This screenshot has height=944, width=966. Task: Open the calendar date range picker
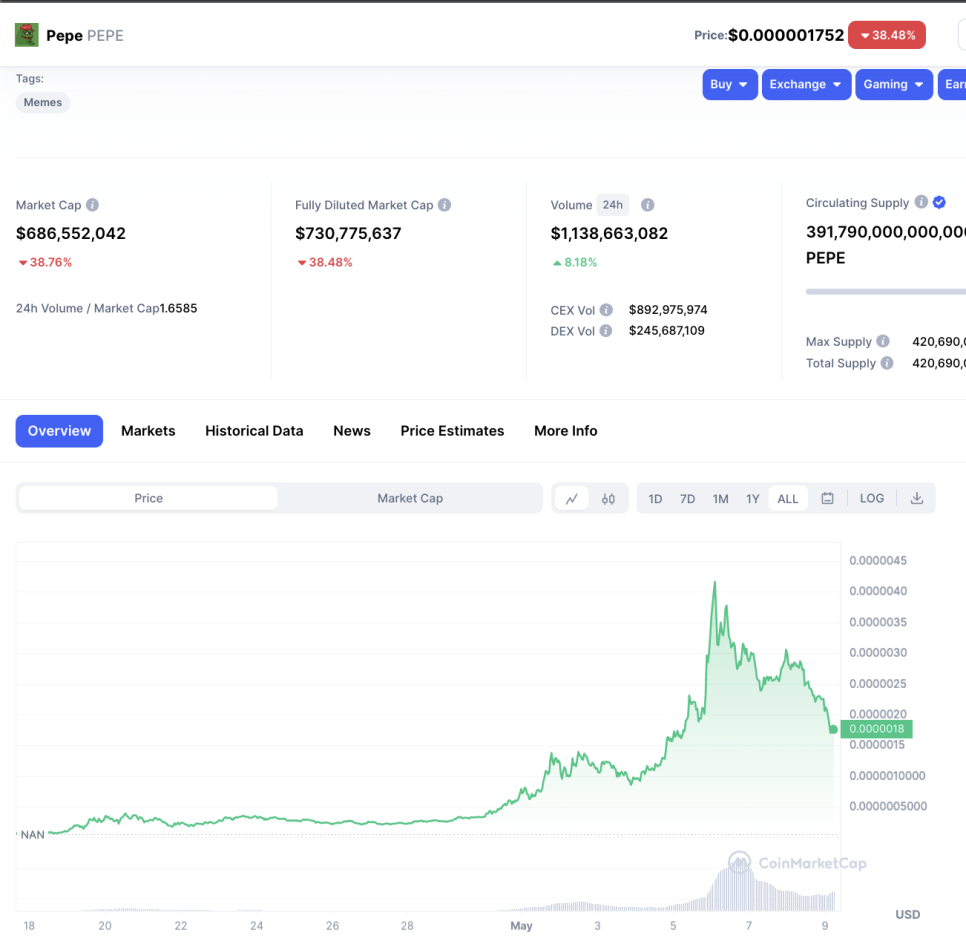coord(827,498)
